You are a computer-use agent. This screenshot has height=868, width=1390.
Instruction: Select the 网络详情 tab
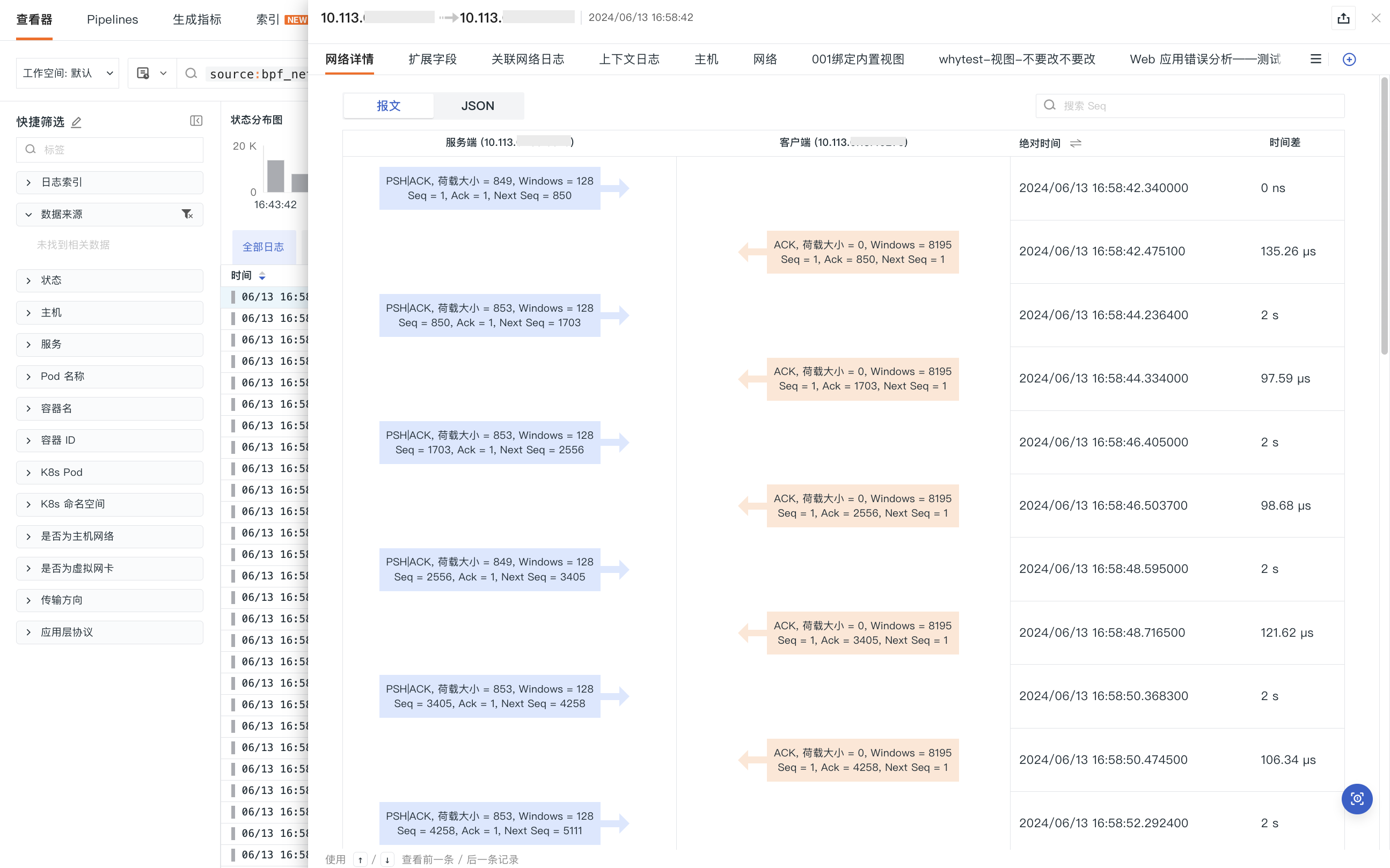click(349, 59)
